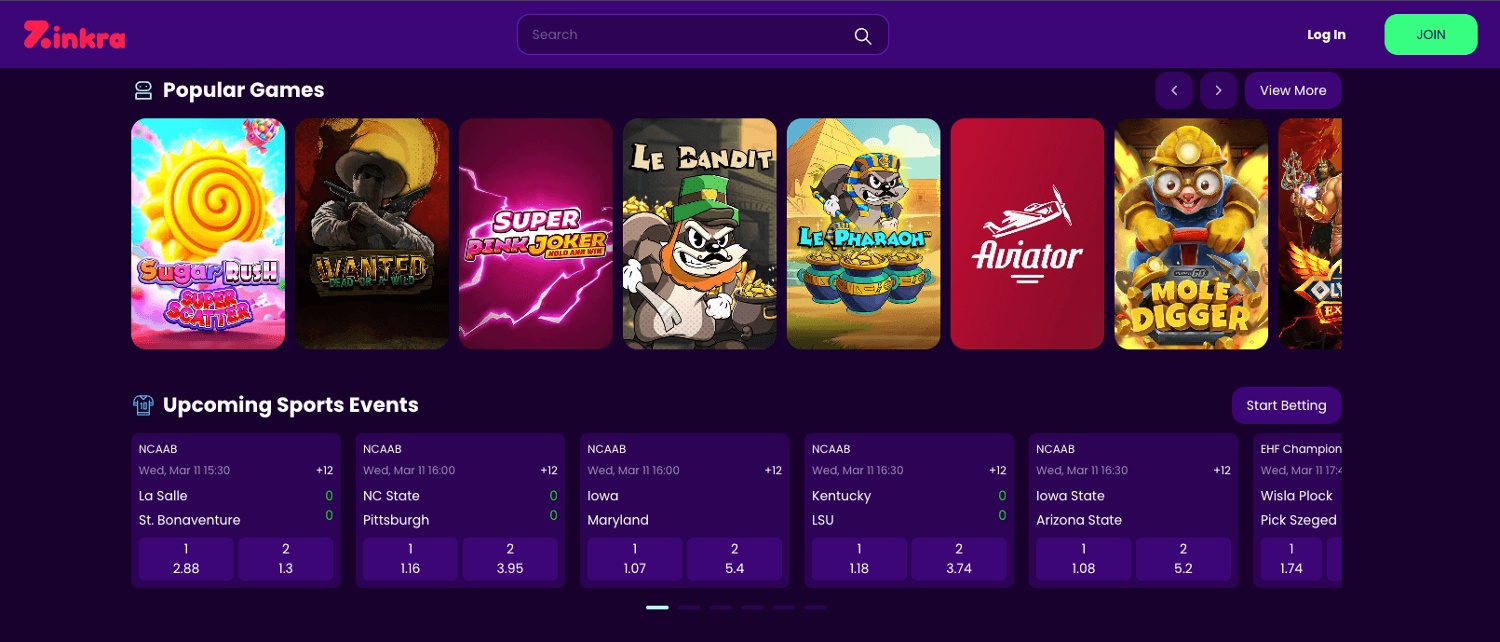Open Sugar Rush Super Scatter game
The image size is (1500, 642).
pos(208,234)
